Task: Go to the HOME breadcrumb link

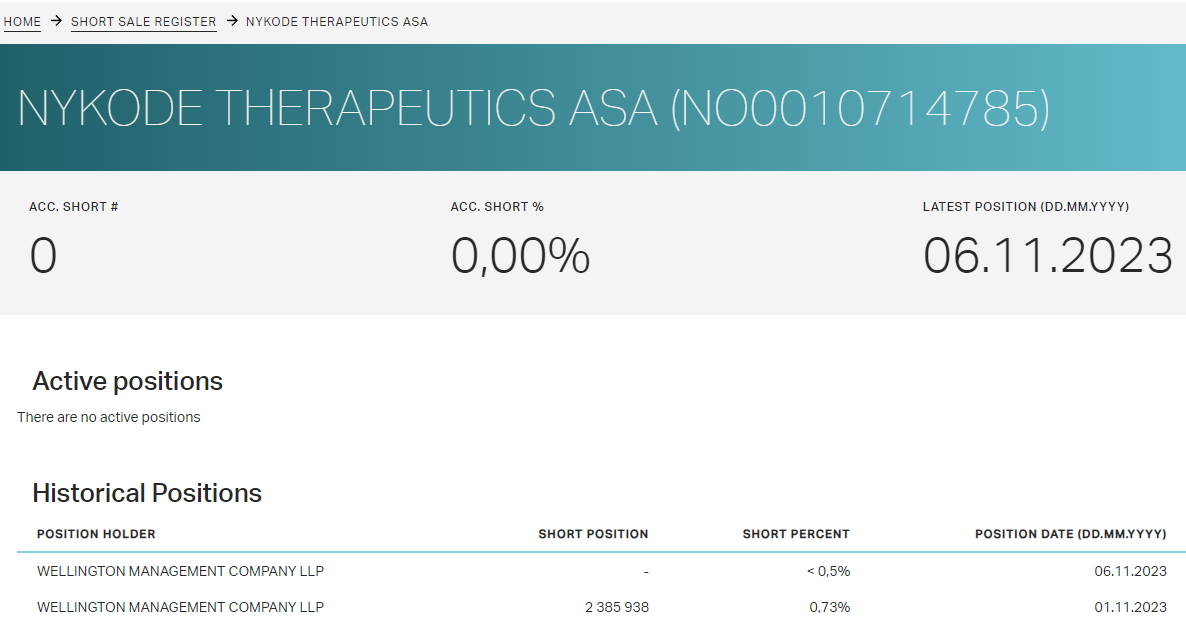Action: point(22,22)
